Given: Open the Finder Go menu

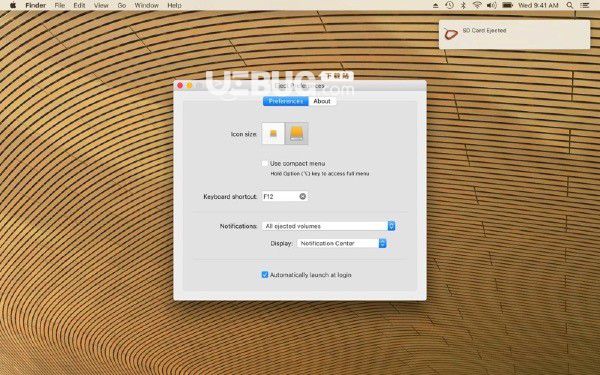Looking at the screenshot, I should click(122, 5).
